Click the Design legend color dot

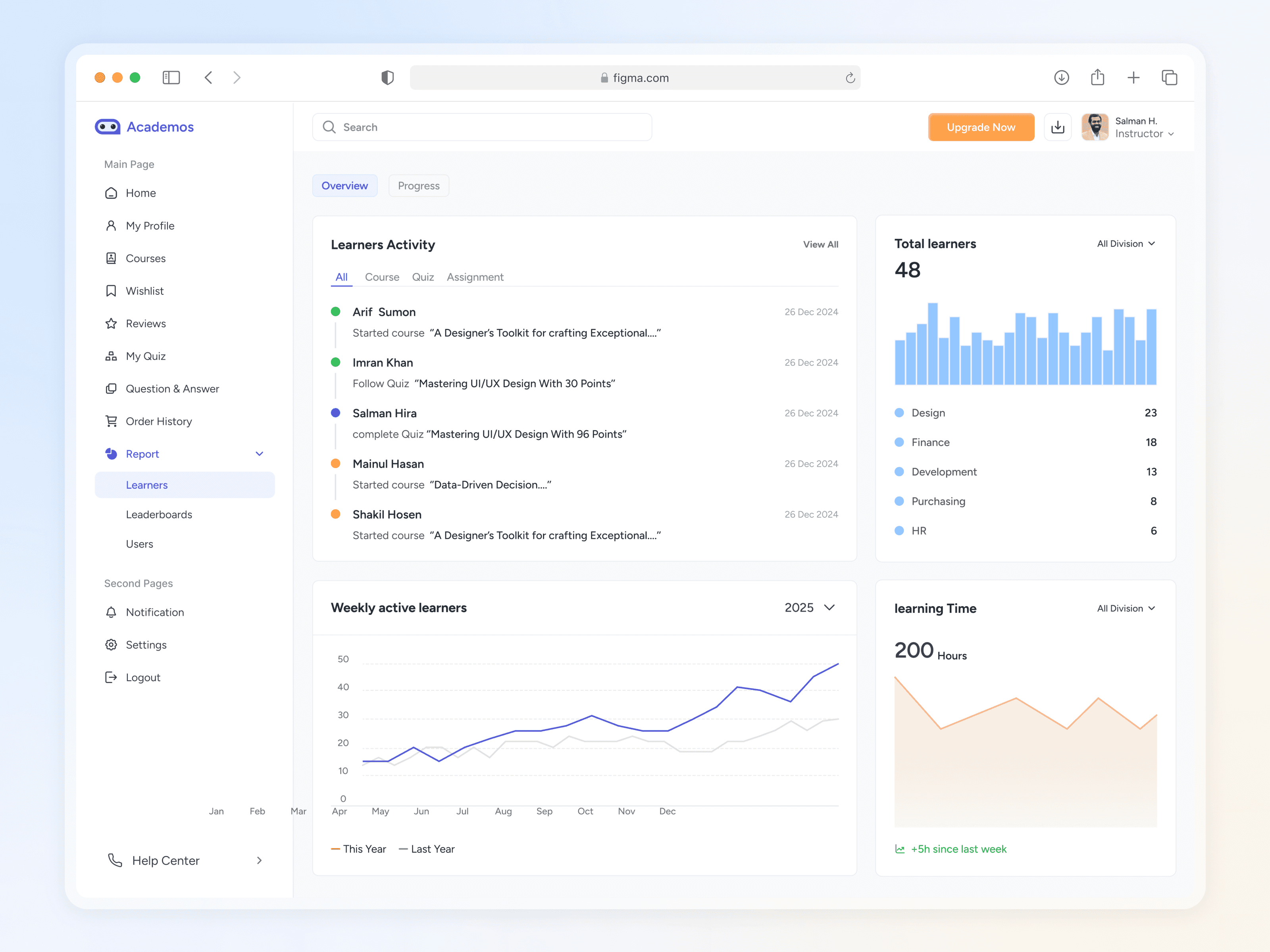coord(899,413)
